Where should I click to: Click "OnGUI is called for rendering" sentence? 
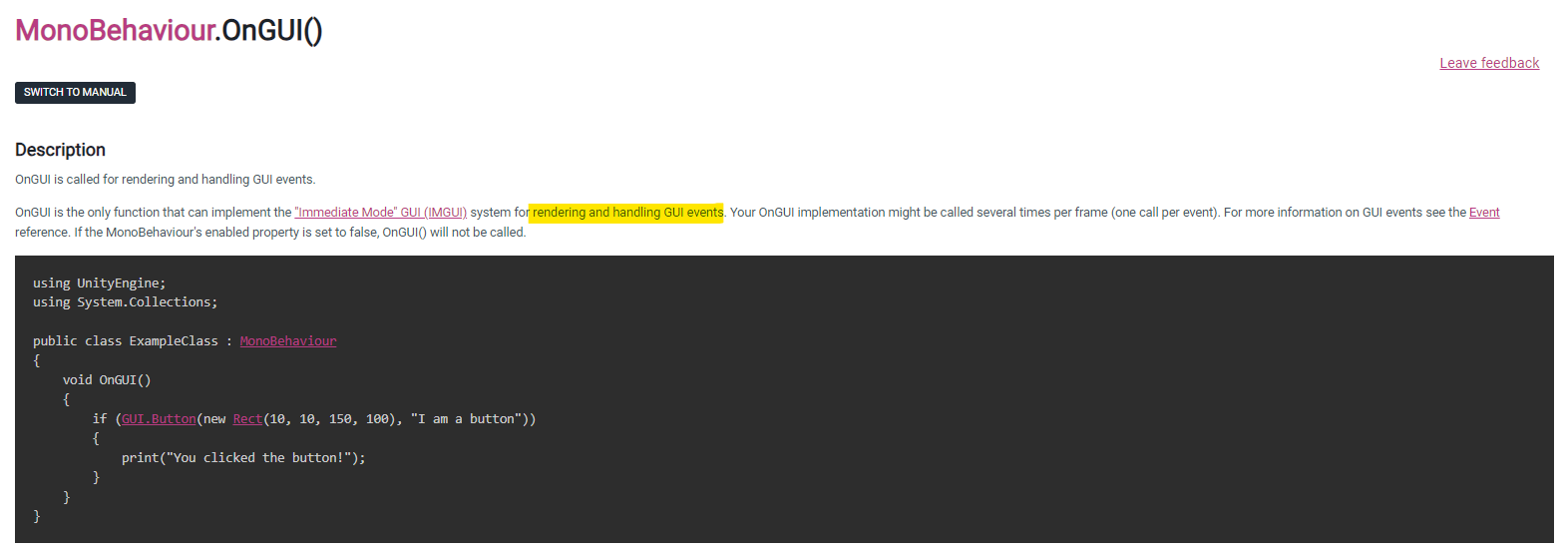coord(165,180)
